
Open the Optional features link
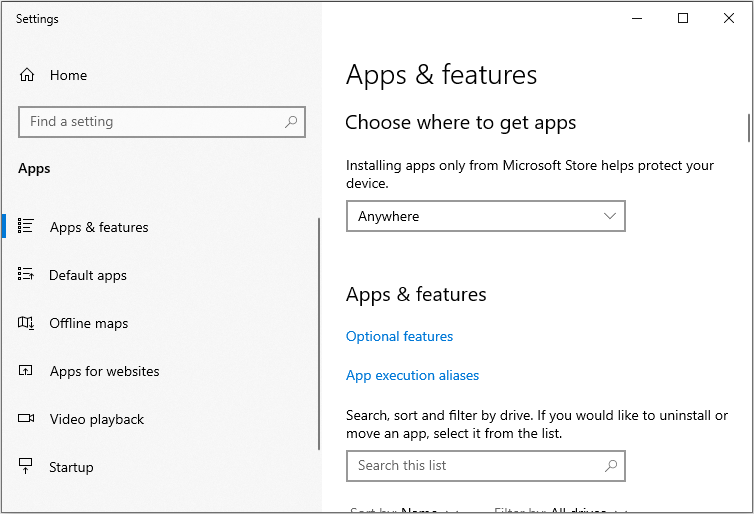click(399, 337)
